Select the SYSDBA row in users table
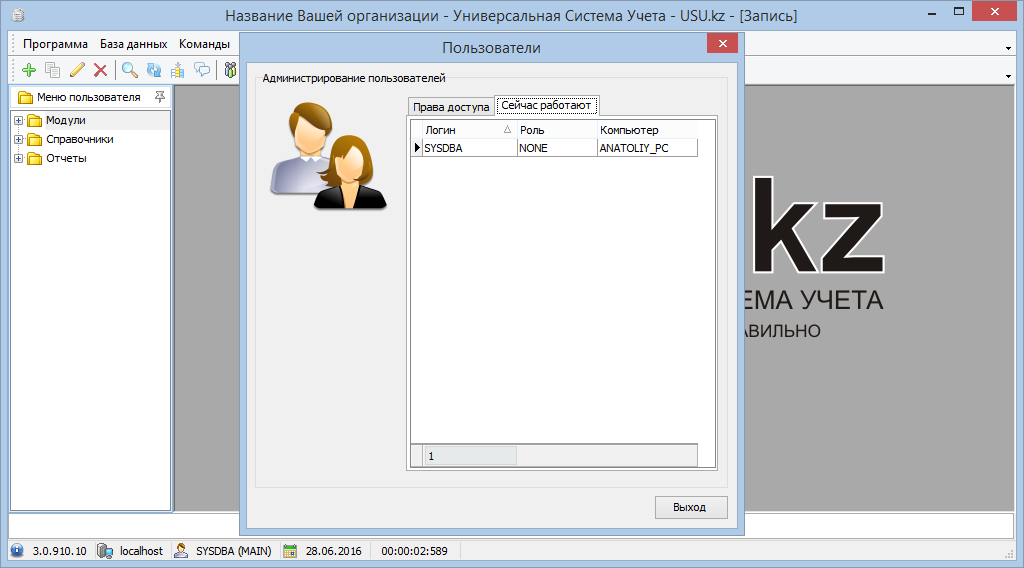Image resolution: width=1024 pixels, height=568 pixels. coord(468,148)
